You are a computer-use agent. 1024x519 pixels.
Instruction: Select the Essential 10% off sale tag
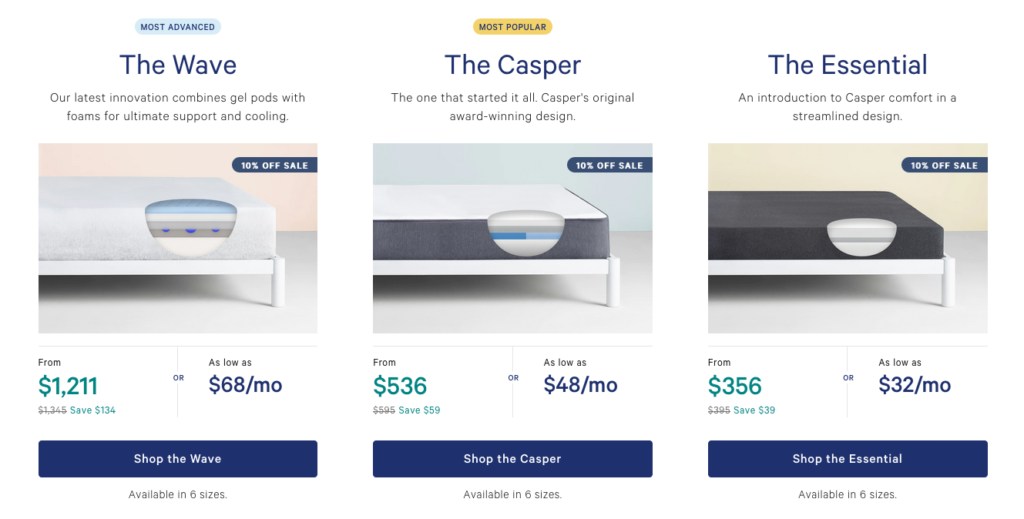944,165
